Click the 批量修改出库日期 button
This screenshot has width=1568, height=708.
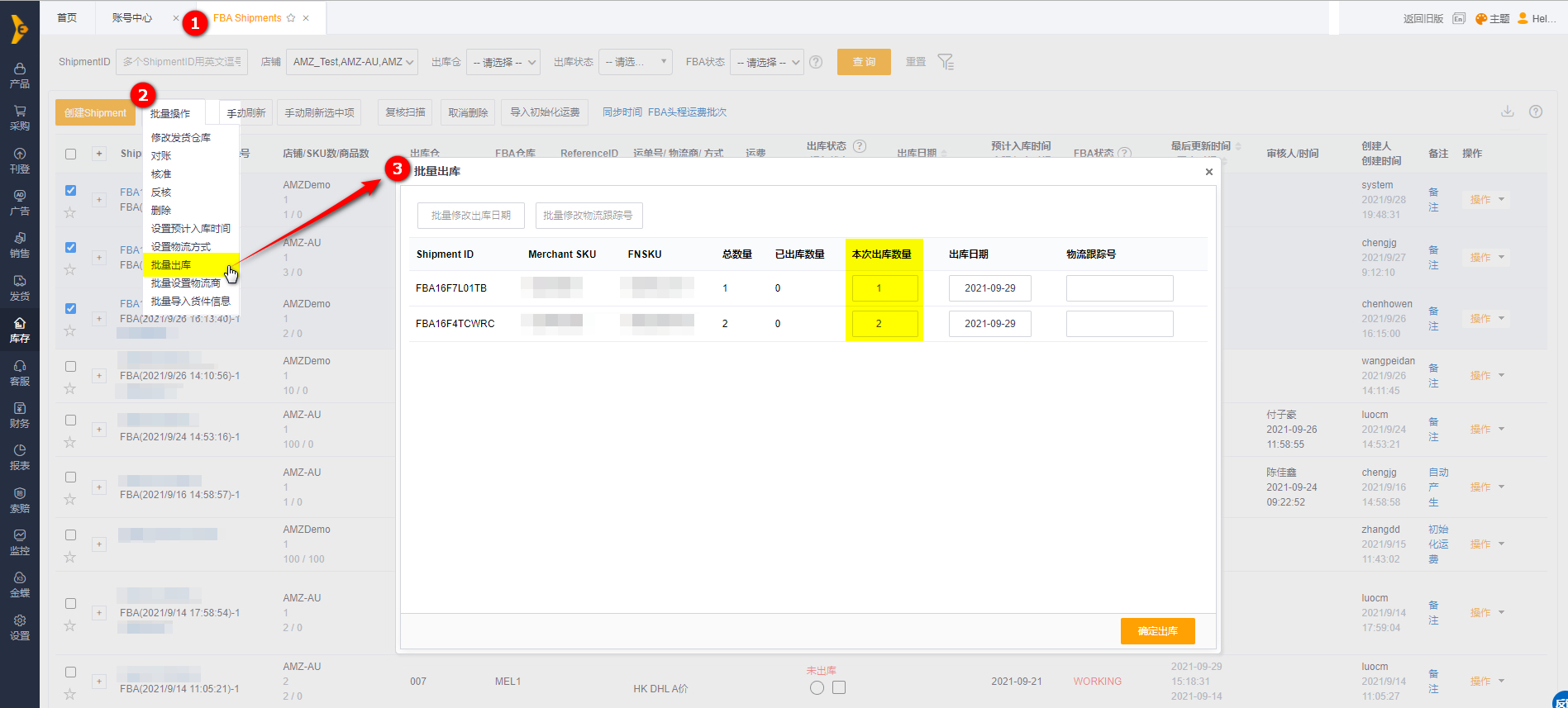[471, 216]
